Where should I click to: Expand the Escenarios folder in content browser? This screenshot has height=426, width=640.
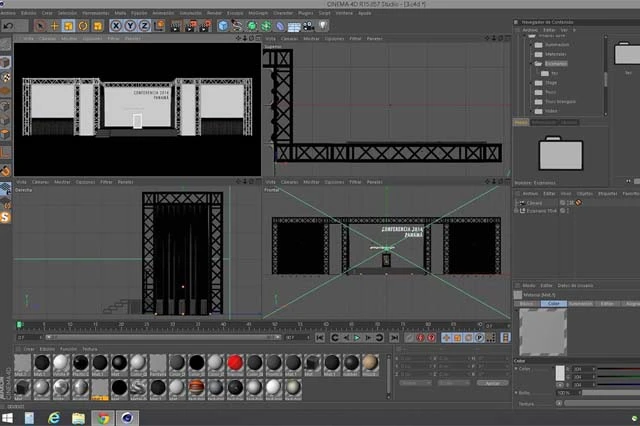(530, 63)
